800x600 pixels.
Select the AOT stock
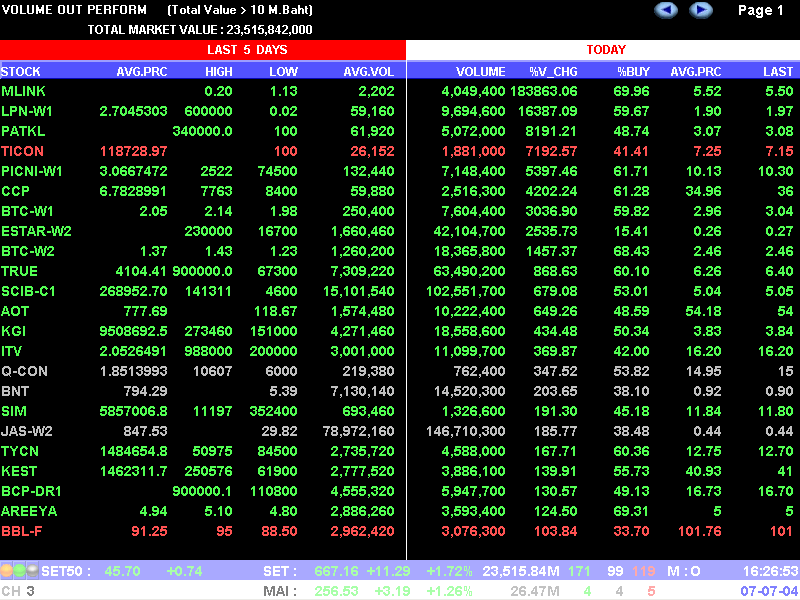[15, 311]
